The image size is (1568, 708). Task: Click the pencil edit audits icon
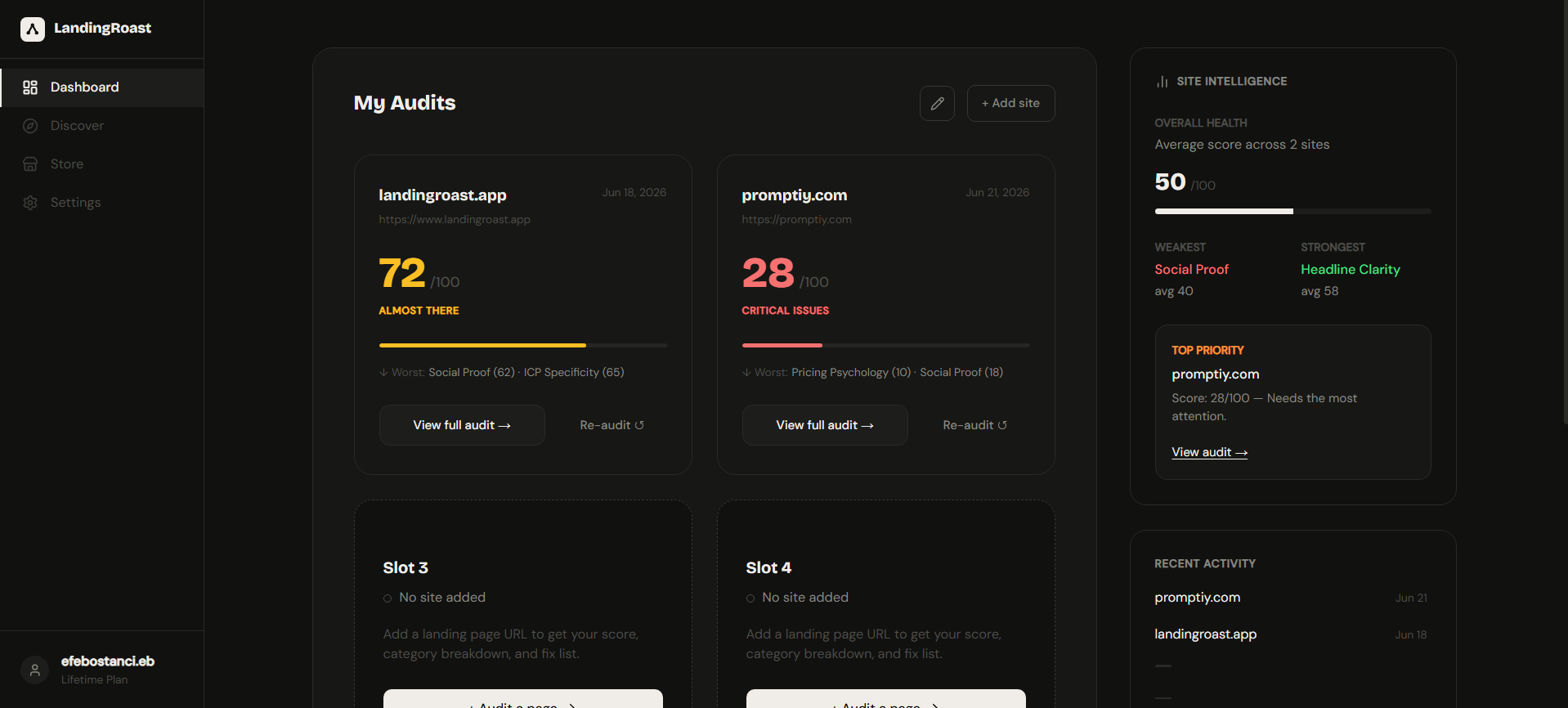(937, 104)
